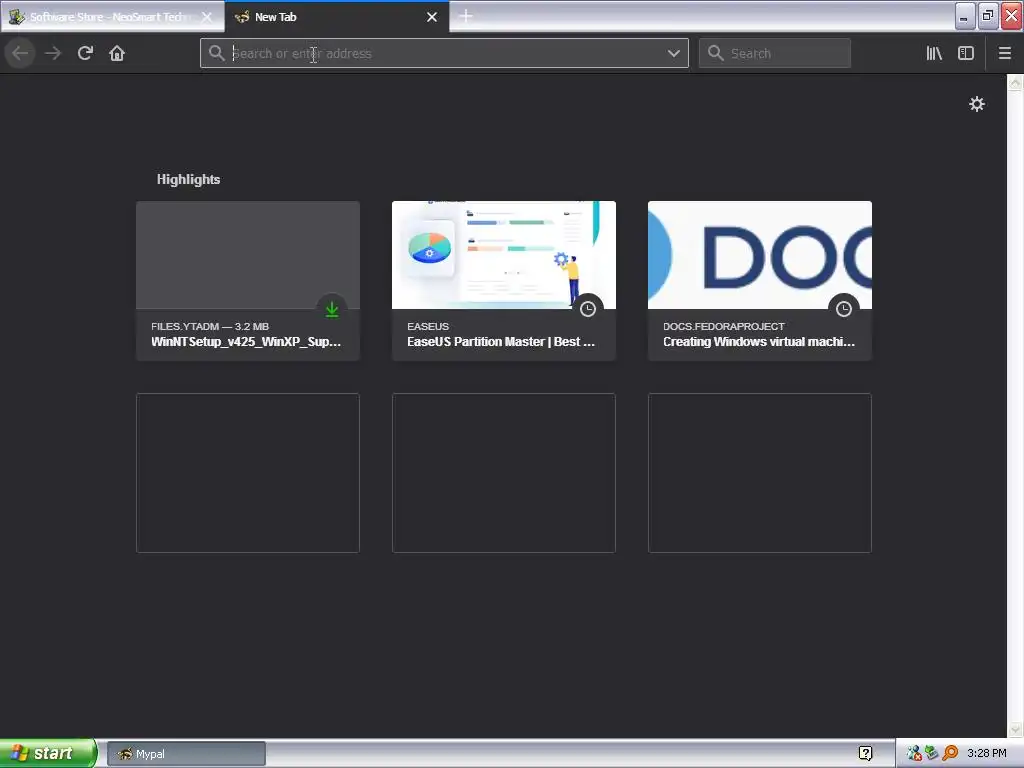
Task: Click the history clock icon on EaseUS card
Action: [588, 309]
